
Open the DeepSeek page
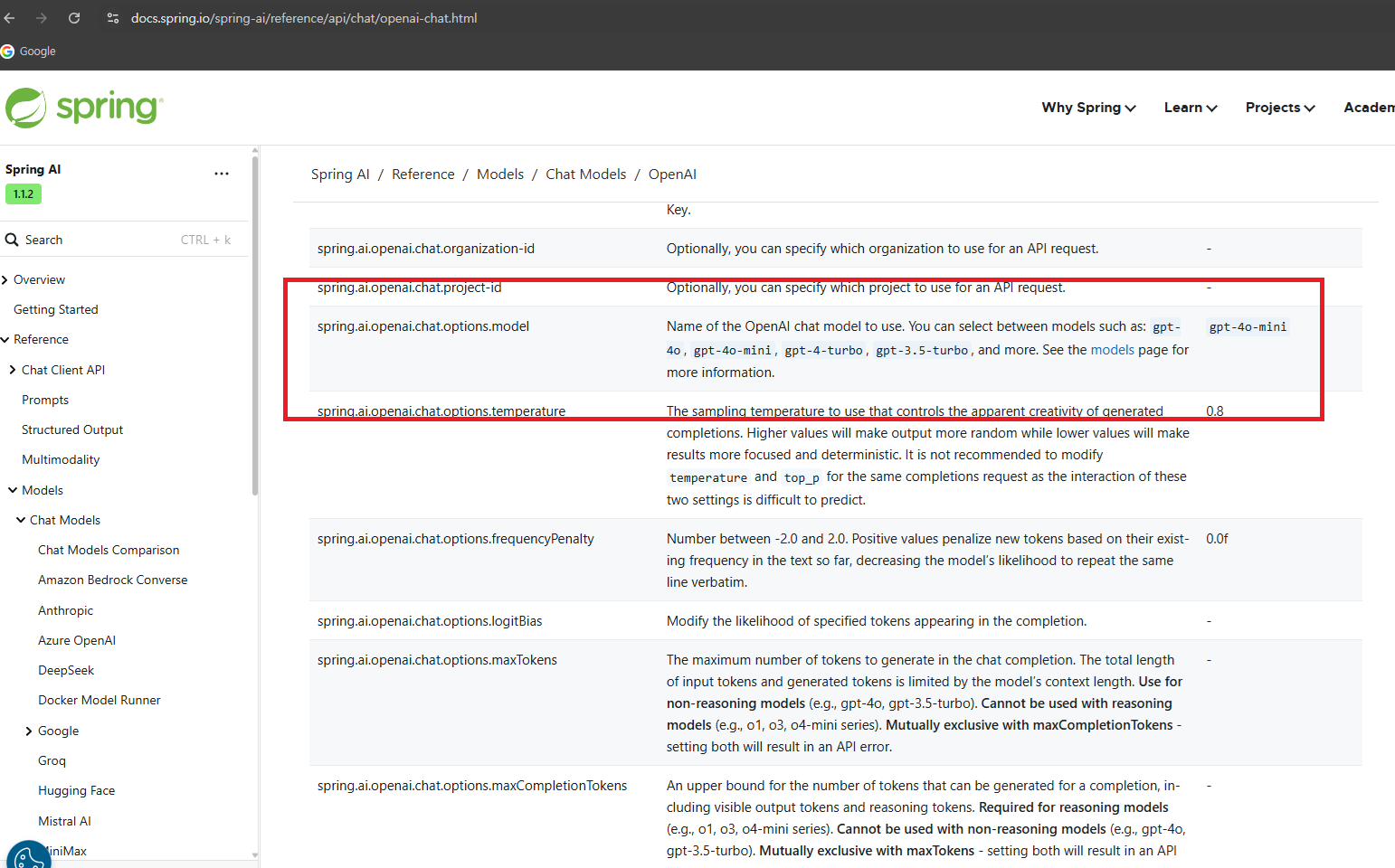66,670
